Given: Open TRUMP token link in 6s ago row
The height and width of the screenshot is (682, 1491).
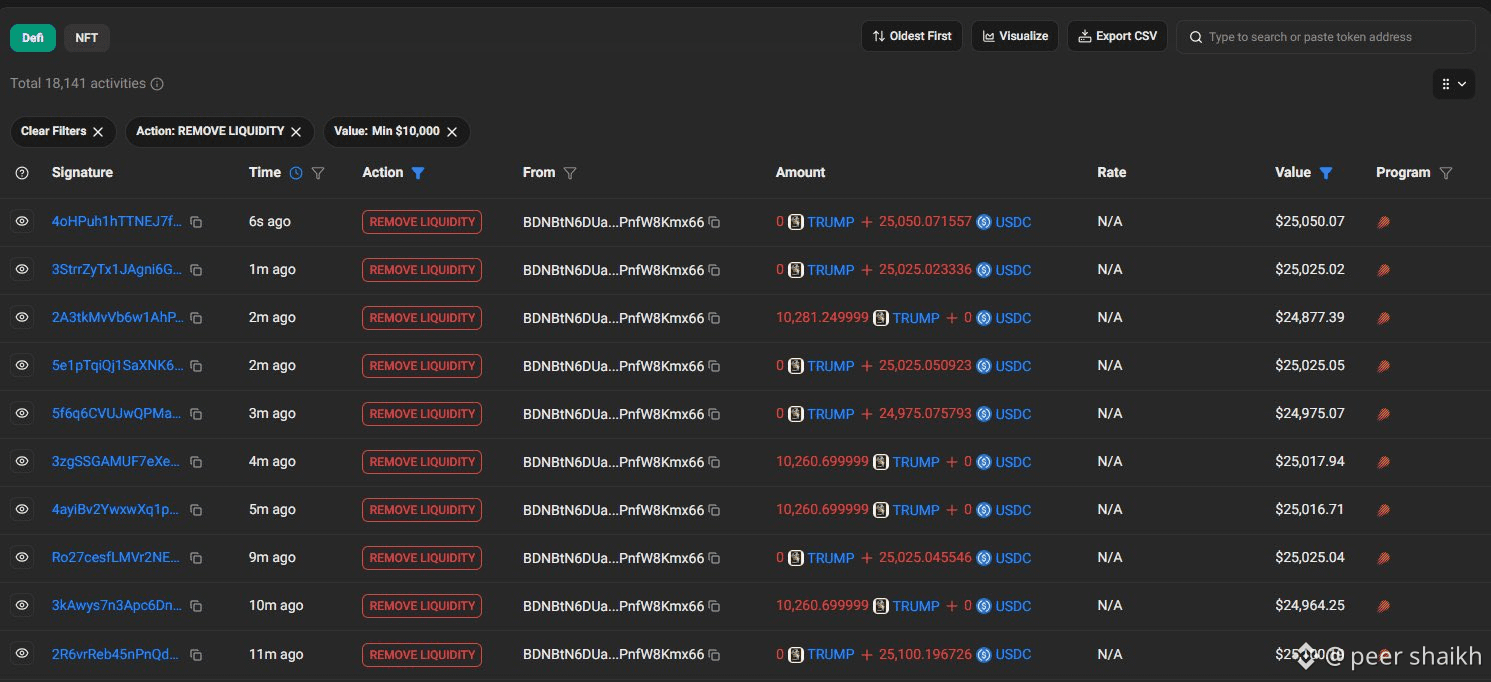Looking at the screenshot, I should point(831,222).
